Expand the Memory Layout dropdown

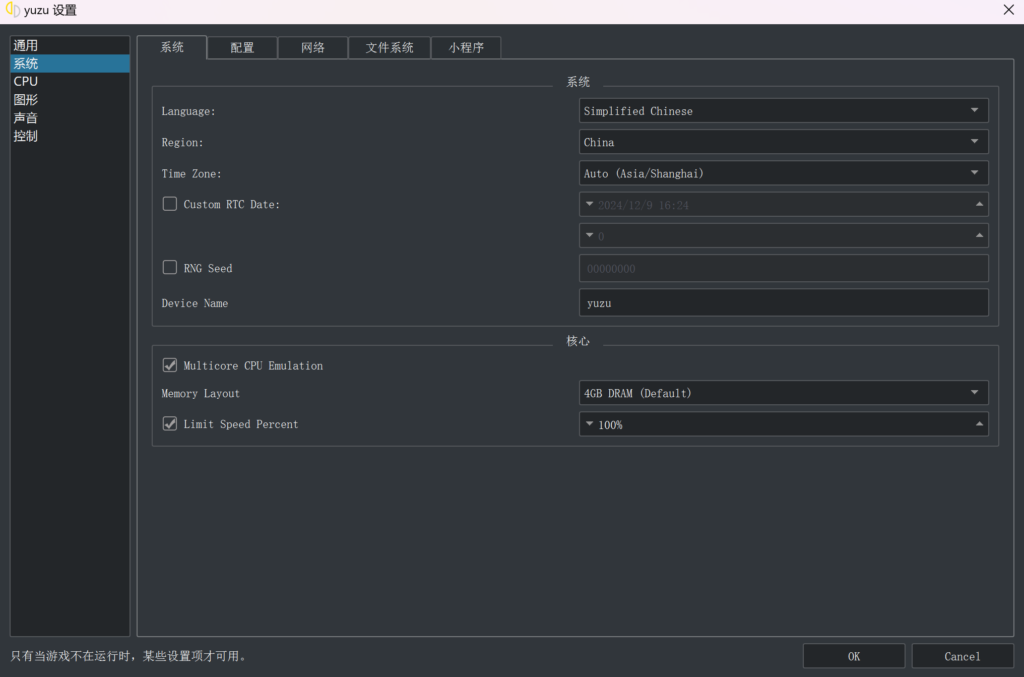click(783, 393)
